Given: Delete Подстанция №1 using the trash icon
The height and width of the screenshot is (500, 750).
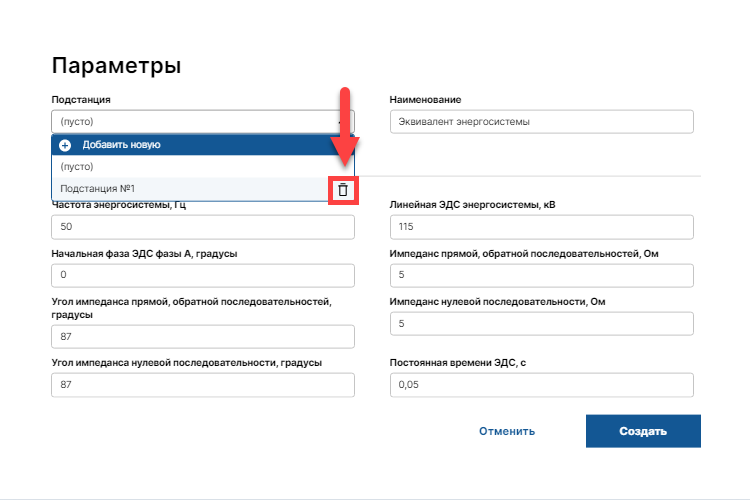Looking at the screenshot, I should click(342, 189).
